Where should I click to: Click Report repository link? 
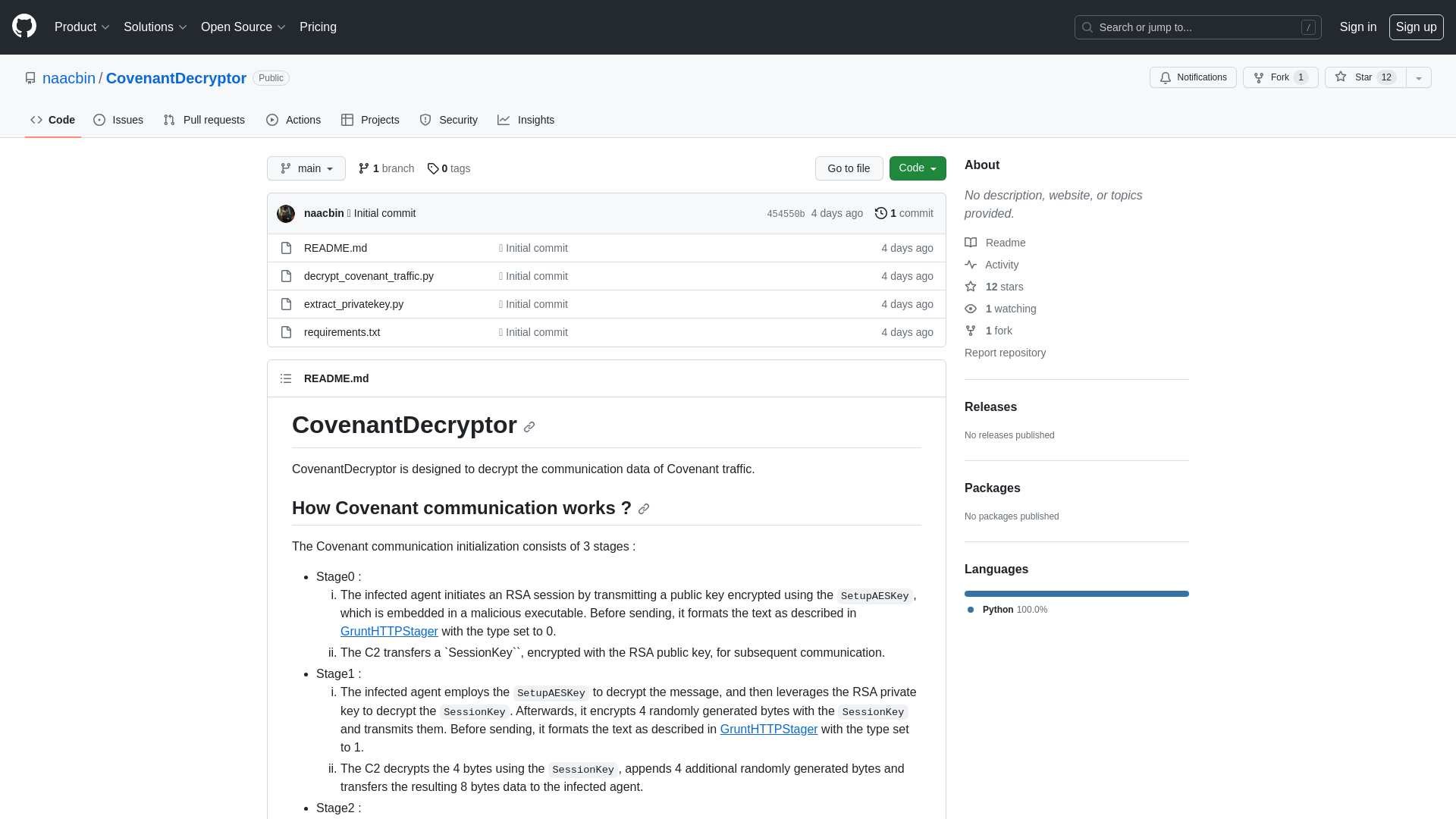1005,353
